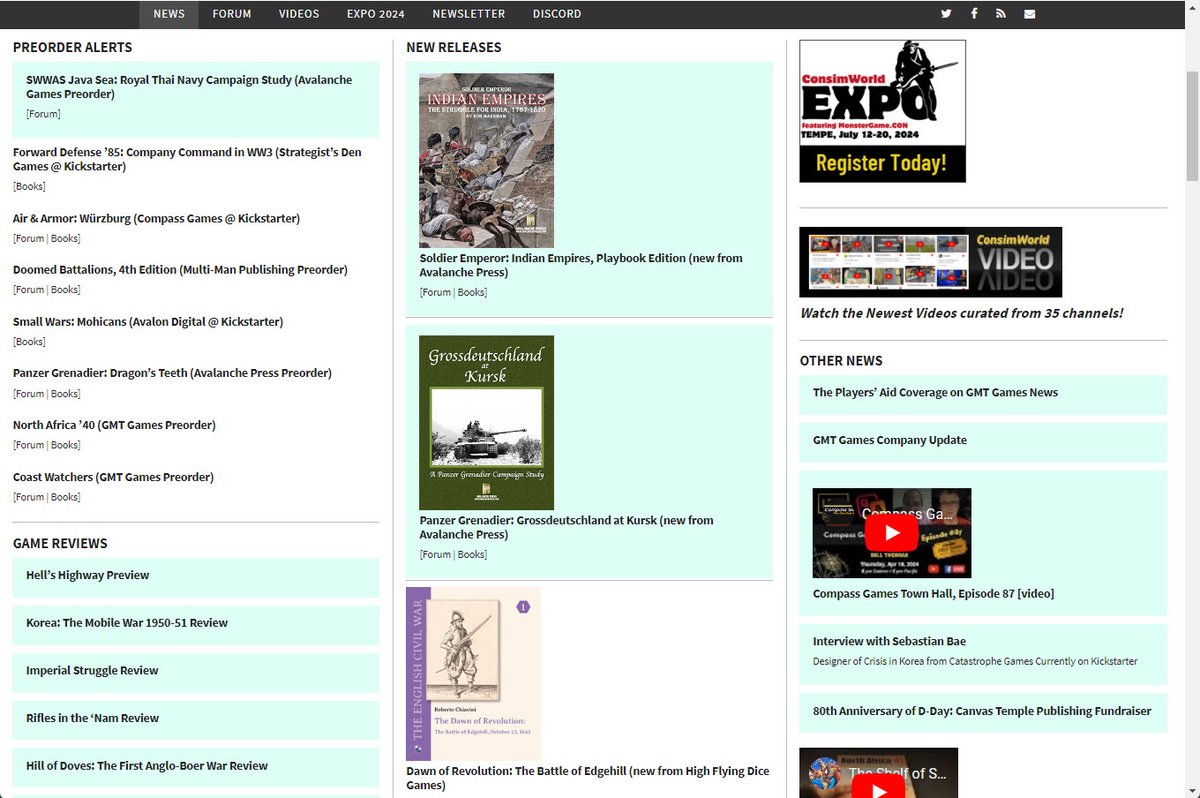Viewport: 1200px width, 798px height.
Task: Open [Forum] link under Soldier Emperor release
Action: (x=434, y=292)
